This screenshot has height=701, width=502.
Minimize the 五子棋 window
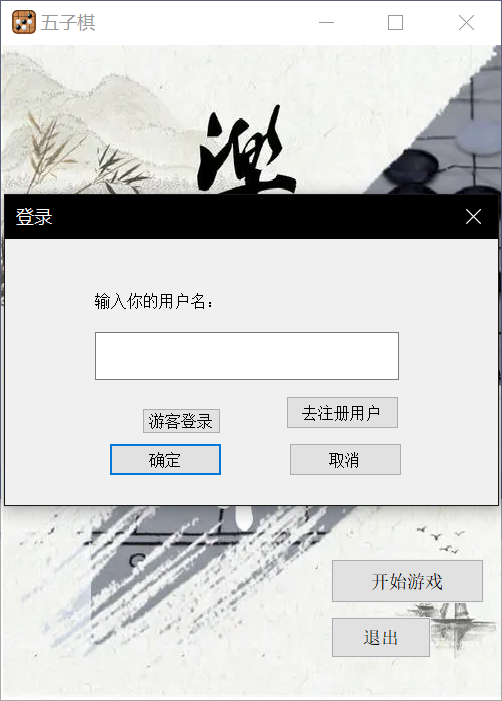[326, 22]
